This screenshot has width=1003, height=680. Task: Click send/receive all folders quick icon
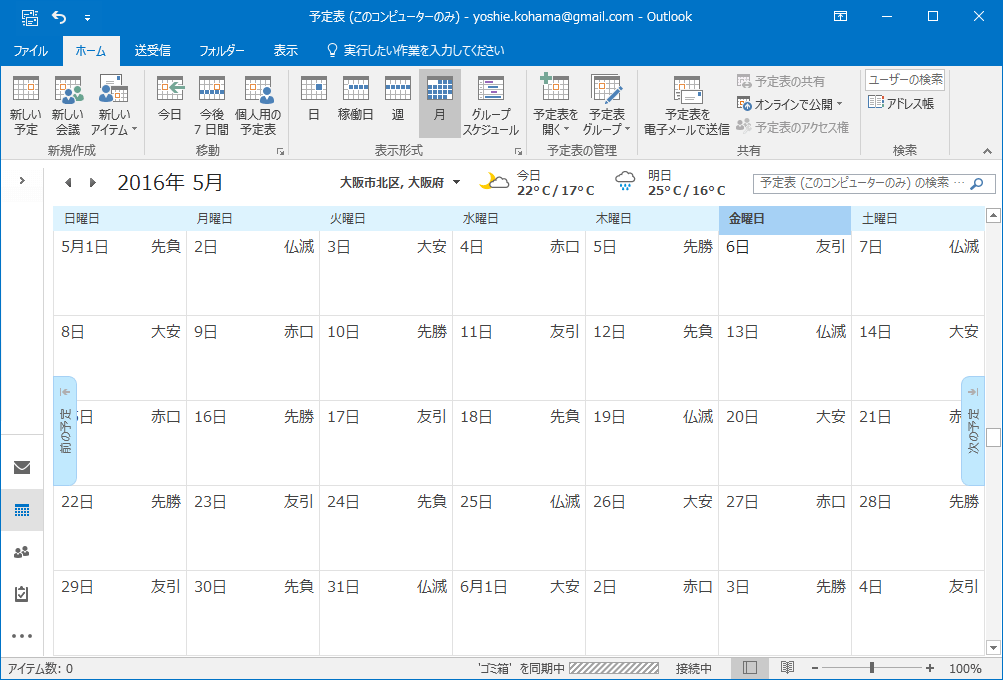click(x=29, y=17)
